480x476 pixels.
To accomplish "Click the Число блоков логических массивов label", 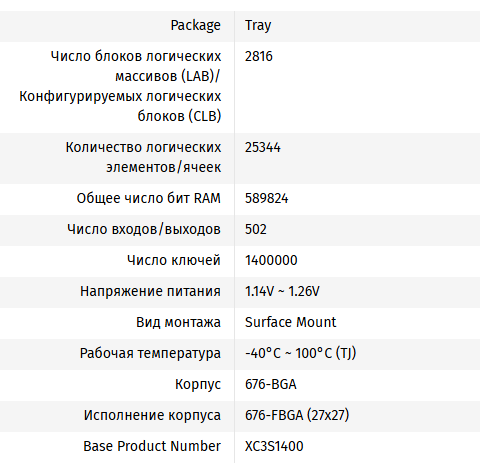I will tap(120, 86).
